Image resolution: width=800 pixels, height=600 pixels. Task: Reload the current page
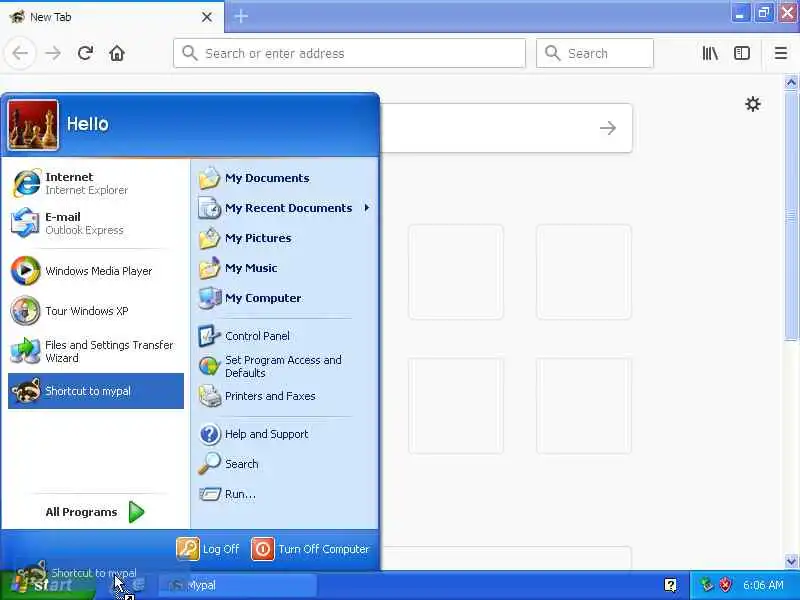click(x=85, y=53)
